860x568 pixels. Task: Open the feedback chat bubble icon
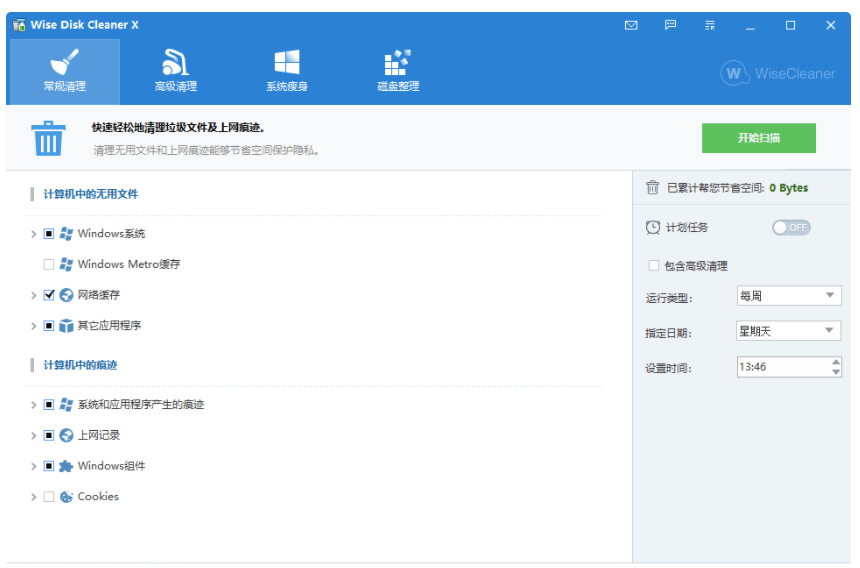(x=670, y=25)
